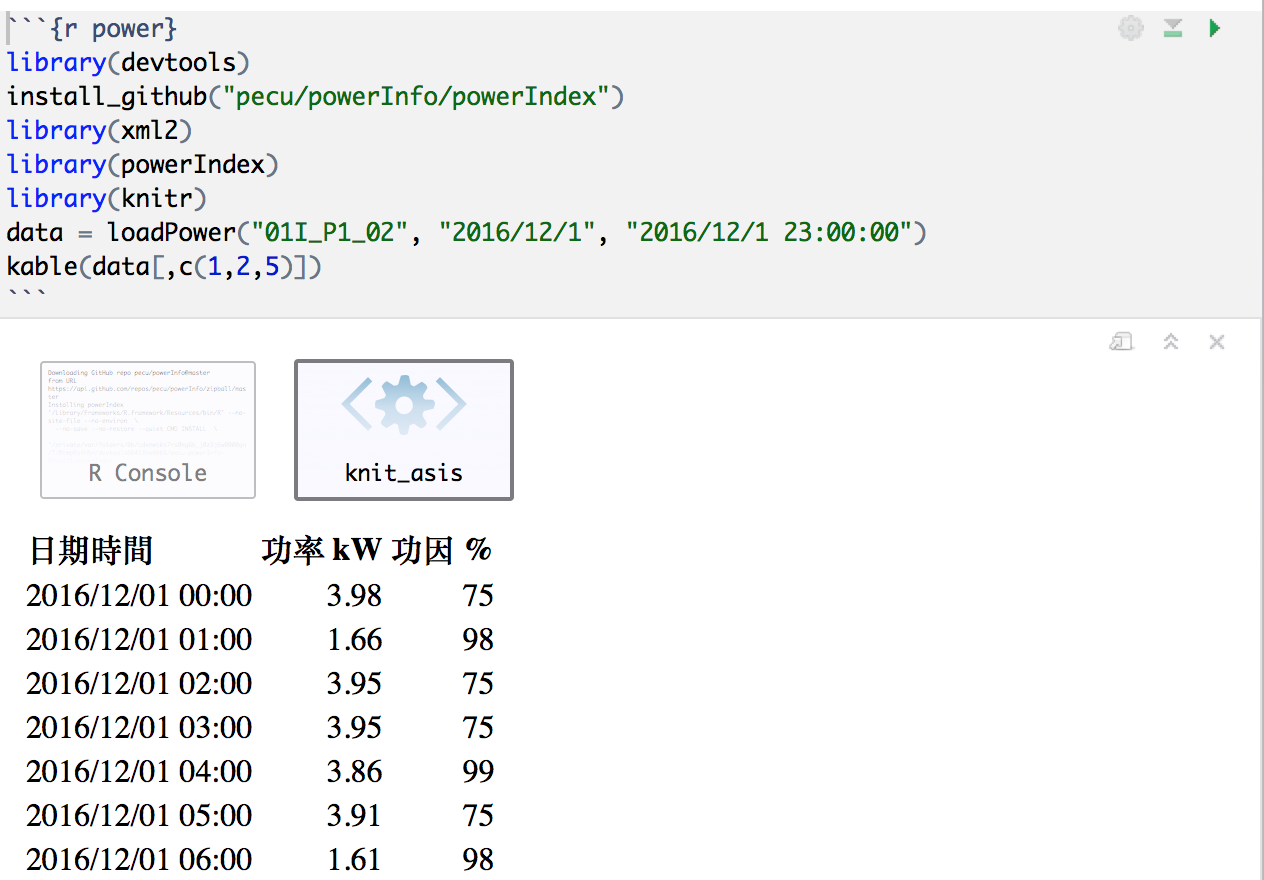The image size is (1264, 880).
Task: Click power value 1.66
Action: tap(354, 639)
